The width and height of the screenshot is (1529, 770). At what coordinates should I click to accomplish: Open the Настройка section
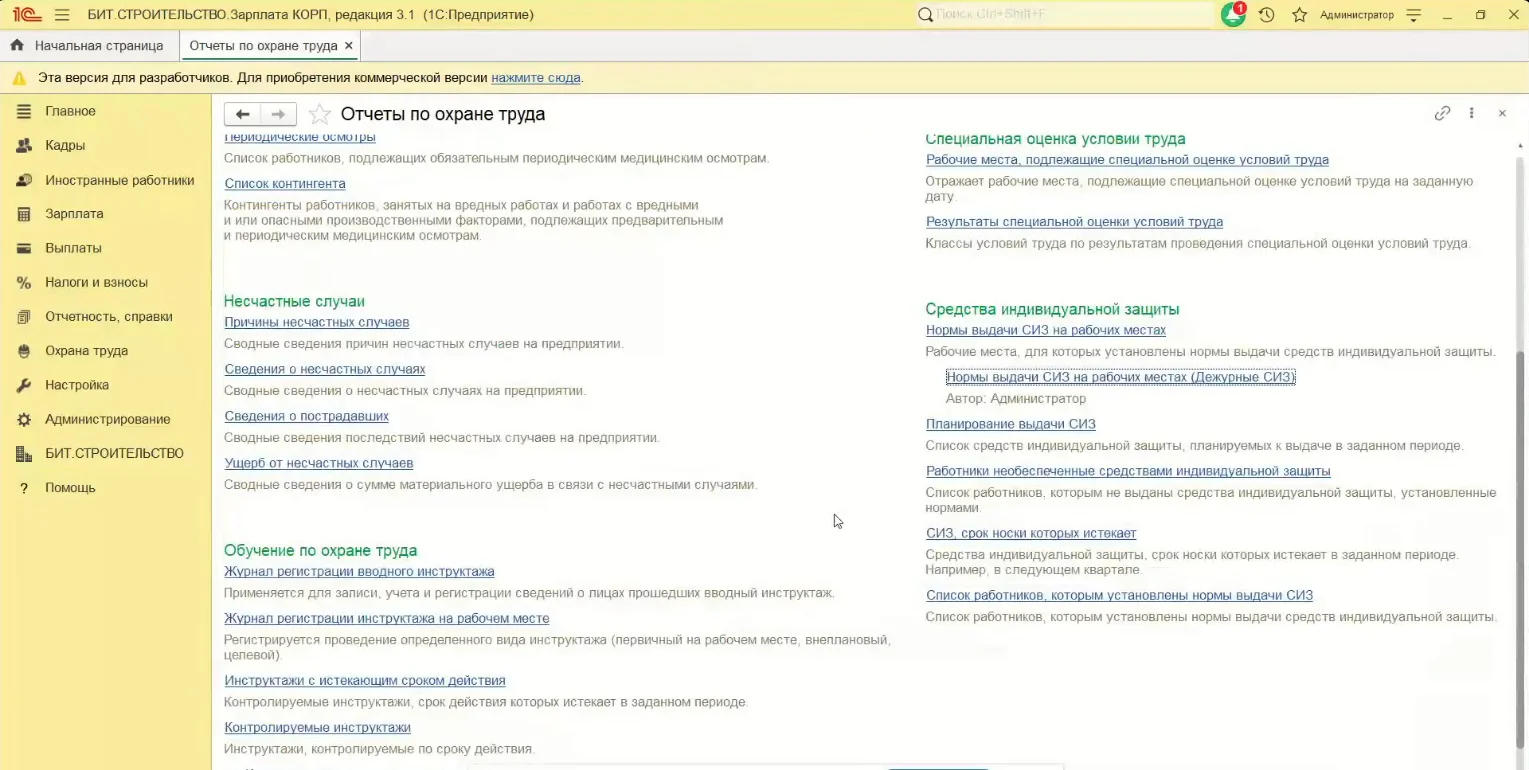[77, 385]
